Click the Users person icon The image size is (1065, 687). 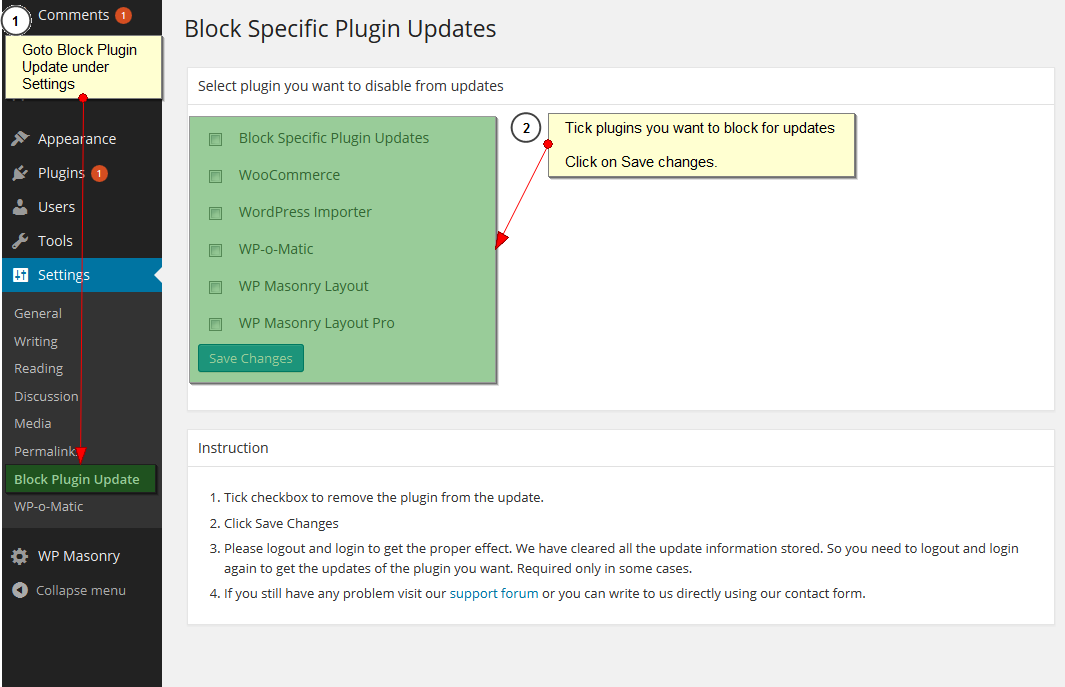20,207
